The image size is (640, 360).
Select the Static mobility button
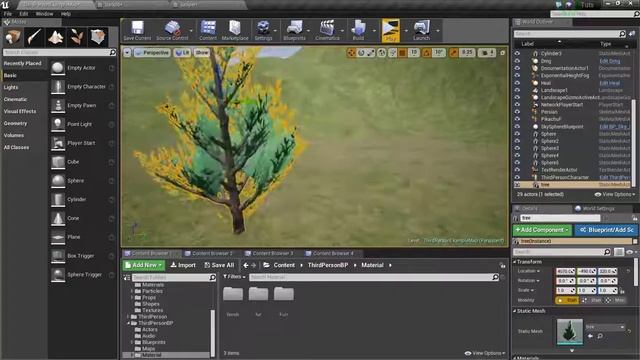[568, 300]
